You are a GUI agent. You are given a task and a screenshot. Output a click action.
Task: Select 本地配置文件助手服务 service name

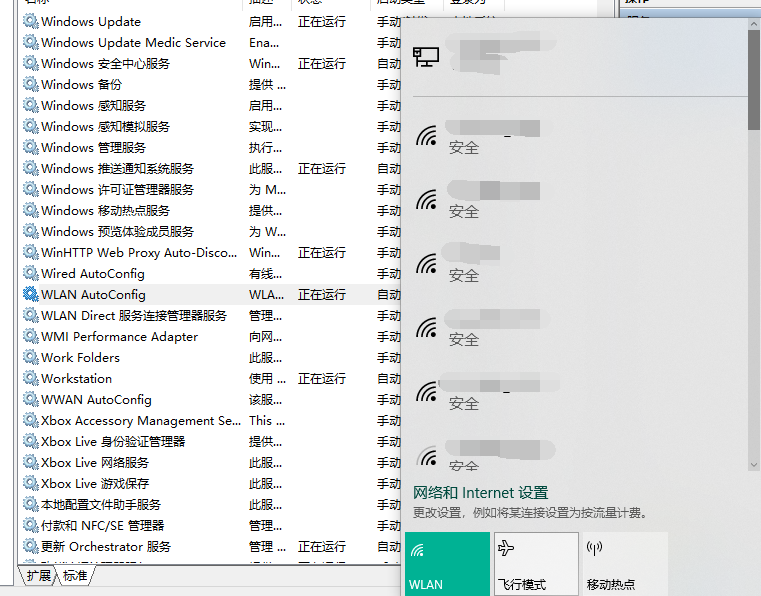[x=101, y=505]
